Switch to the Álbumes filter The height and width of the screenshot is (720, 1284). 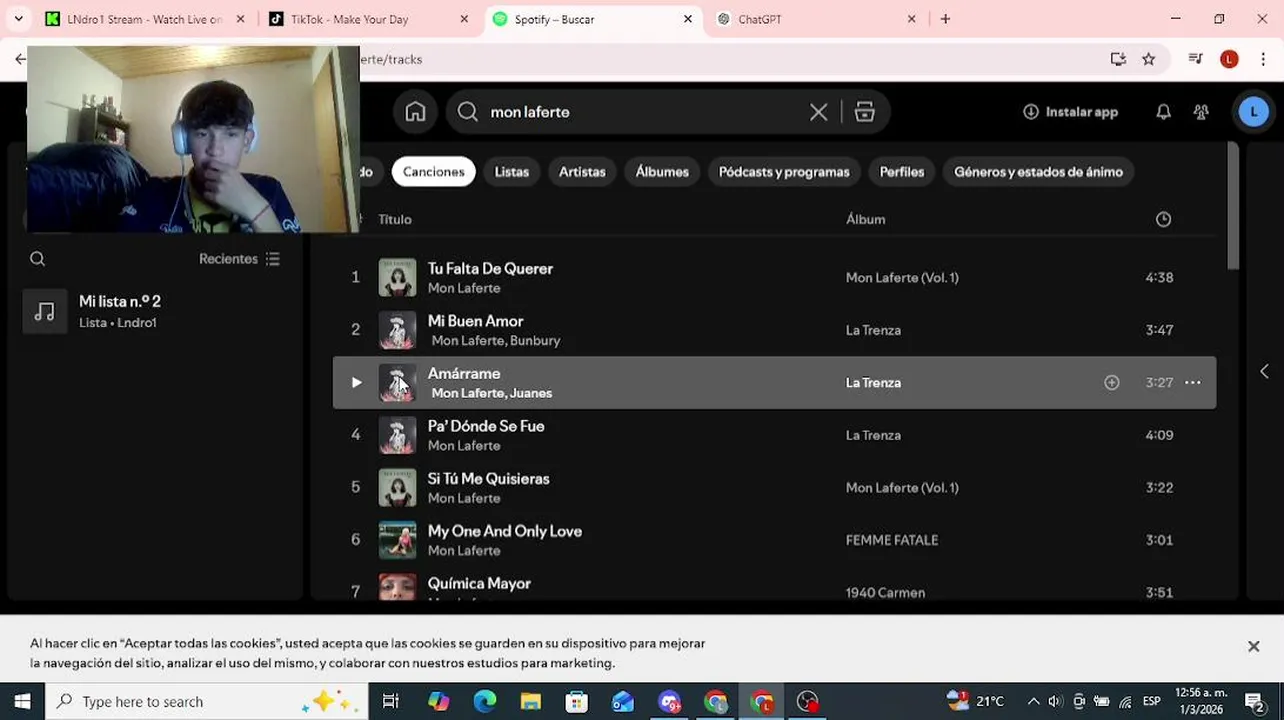[662, 172]
